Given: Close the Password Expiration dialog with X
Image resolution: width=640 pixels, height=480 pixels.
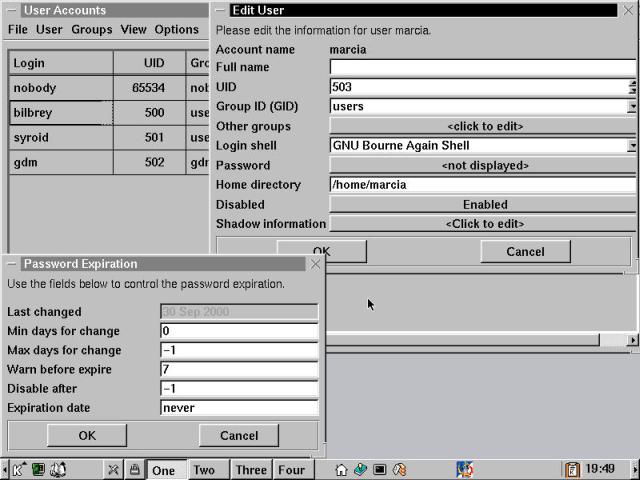Looking at the screenshot, I should tap(316, 264).
